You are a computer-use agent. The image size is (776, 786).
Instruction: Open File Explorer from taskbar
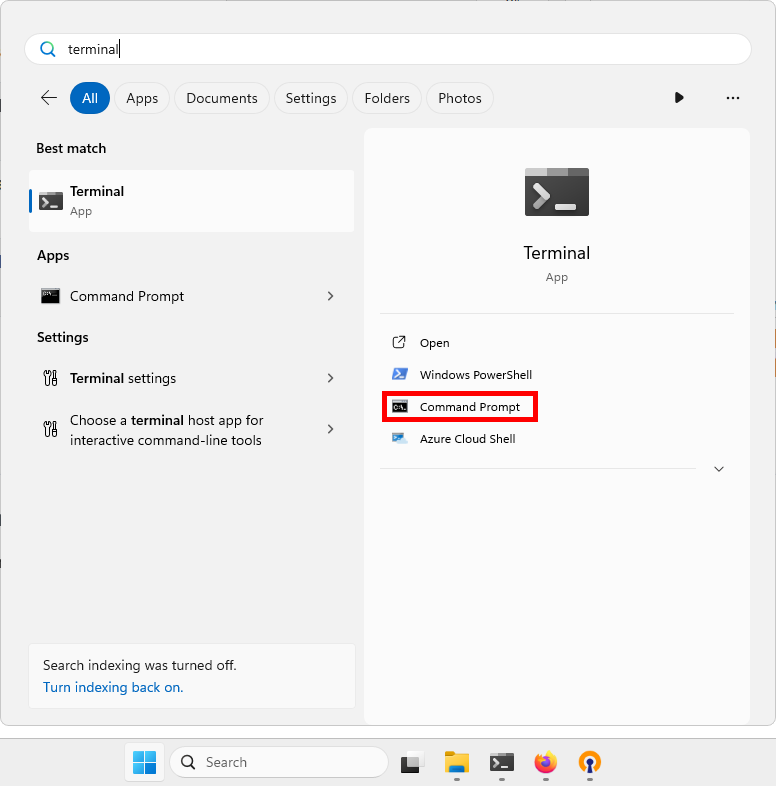pos(457,762)
